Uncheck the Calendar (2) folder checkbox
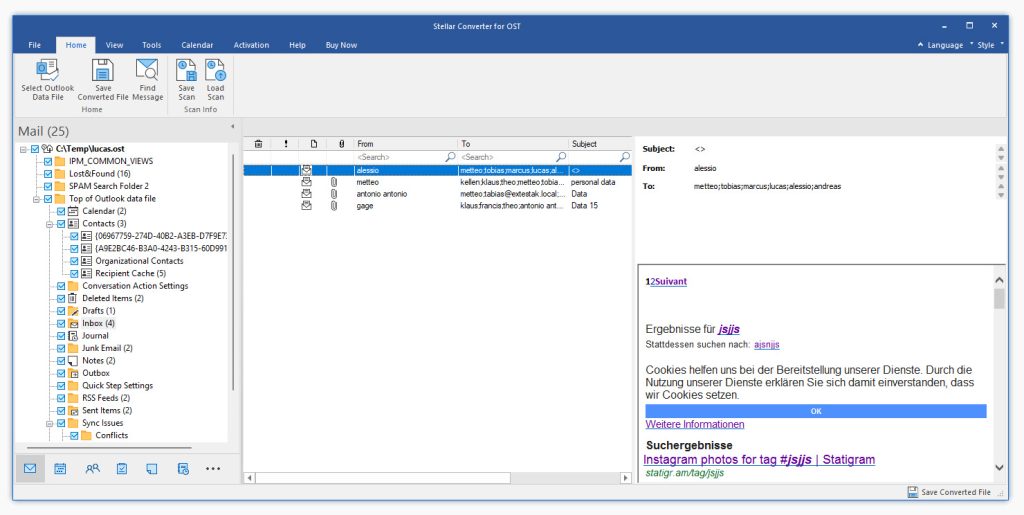1024x515 pixels. (x=61, y=211)
